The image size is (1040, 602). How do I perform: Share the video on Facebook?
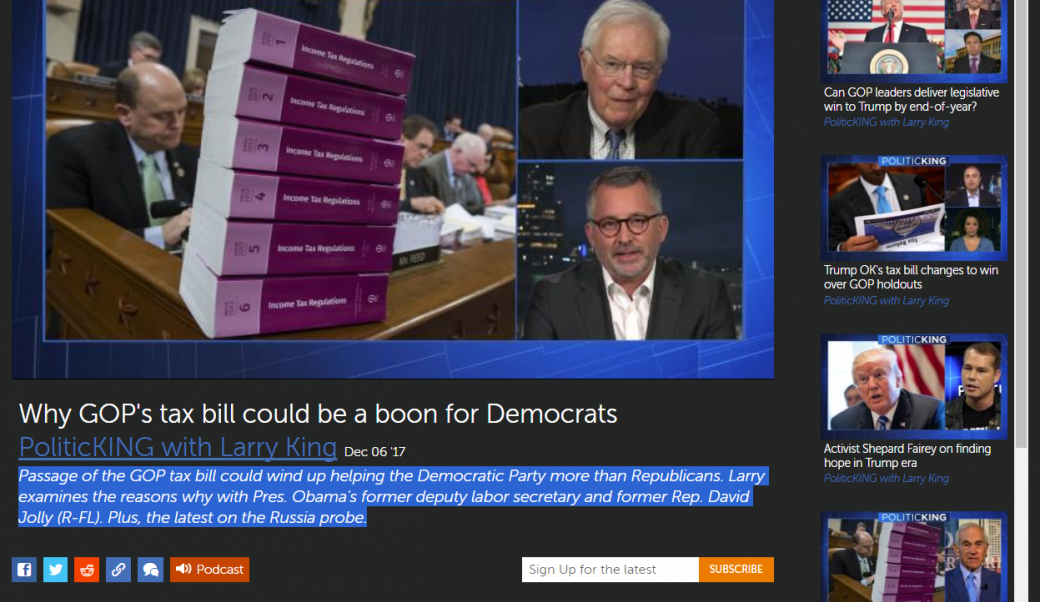click(x=24, y=570)
